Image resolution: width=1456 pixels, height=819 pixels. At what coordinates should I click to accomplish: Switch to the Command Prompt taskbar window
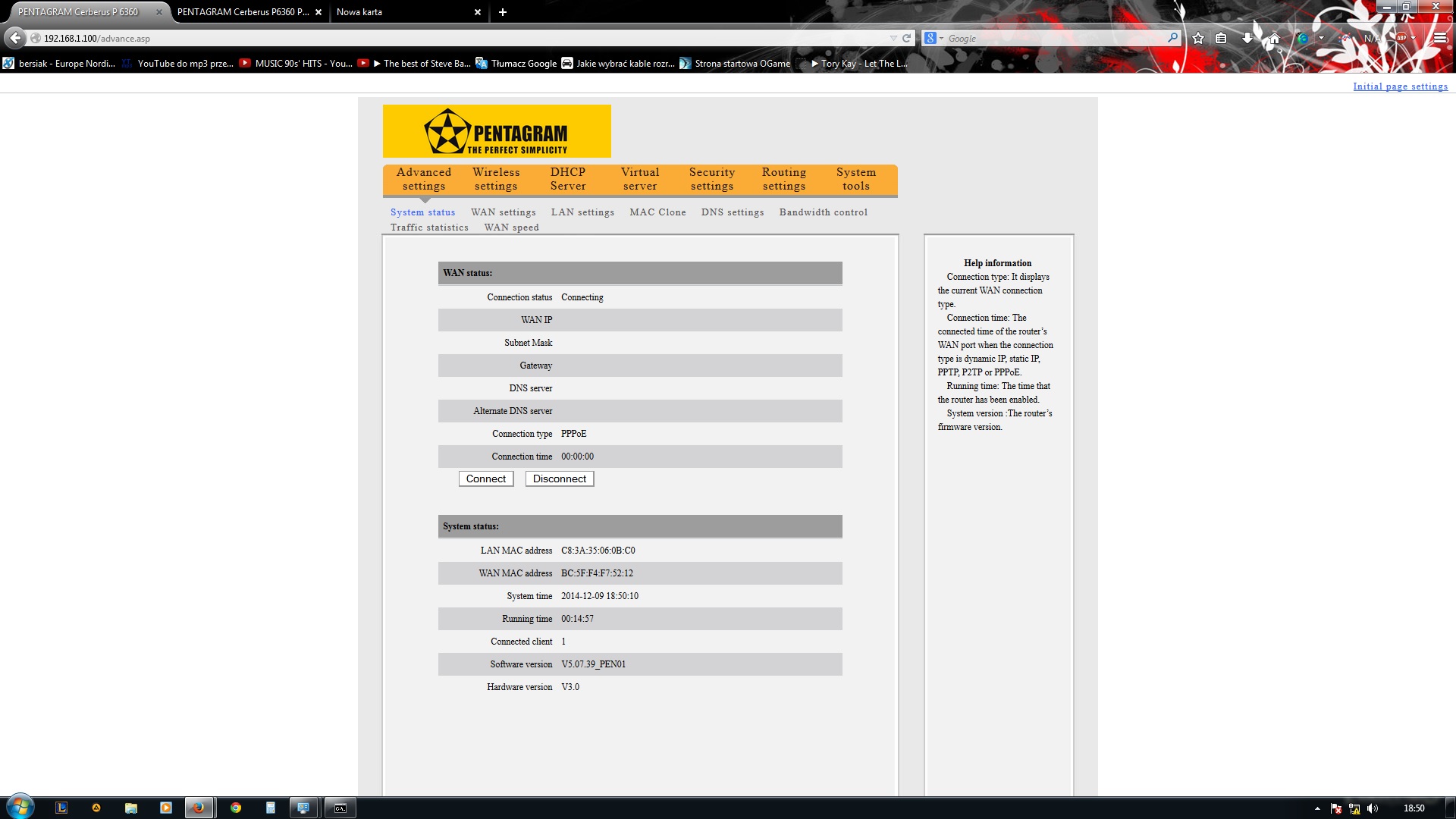point(340,808)
